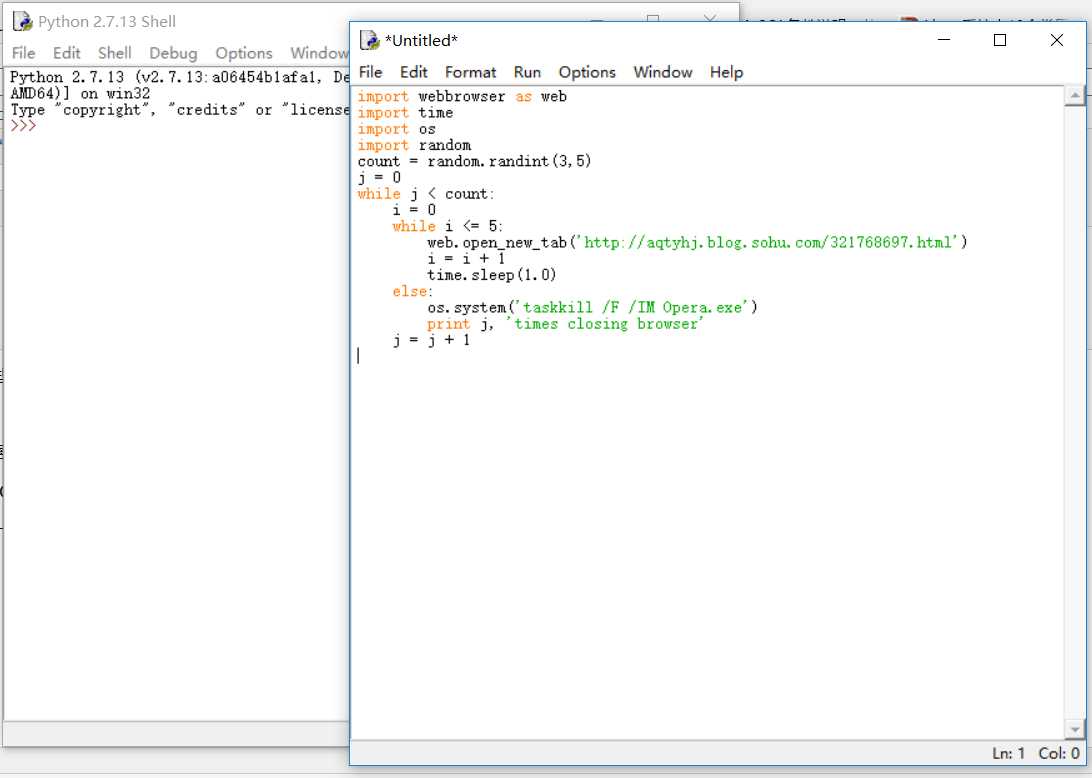This screenshot has width=1092, height=778.
Task: Click the 'taskkill /F /IM Opera.exe' string
Action: pos(632,308)
